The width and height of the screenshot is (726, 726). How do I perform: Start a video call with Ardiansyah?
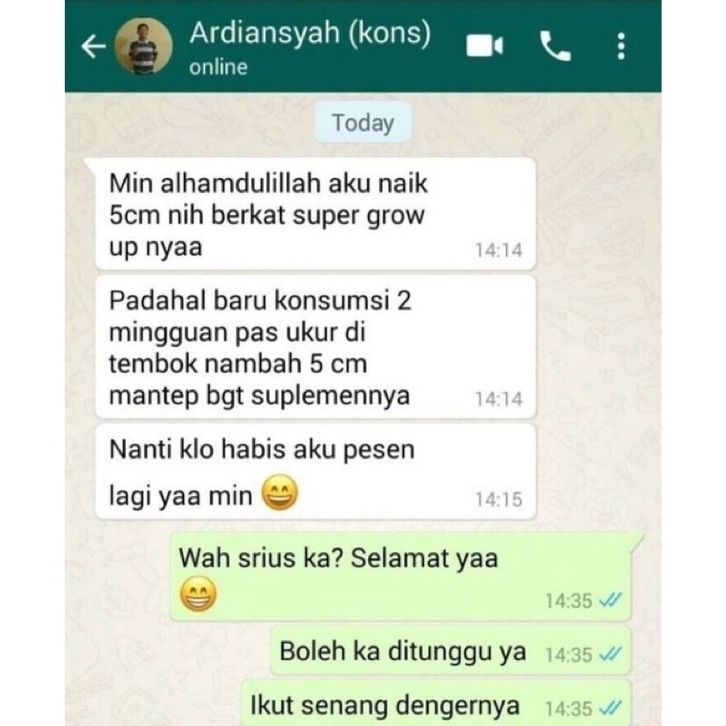[x=484, y=46]
